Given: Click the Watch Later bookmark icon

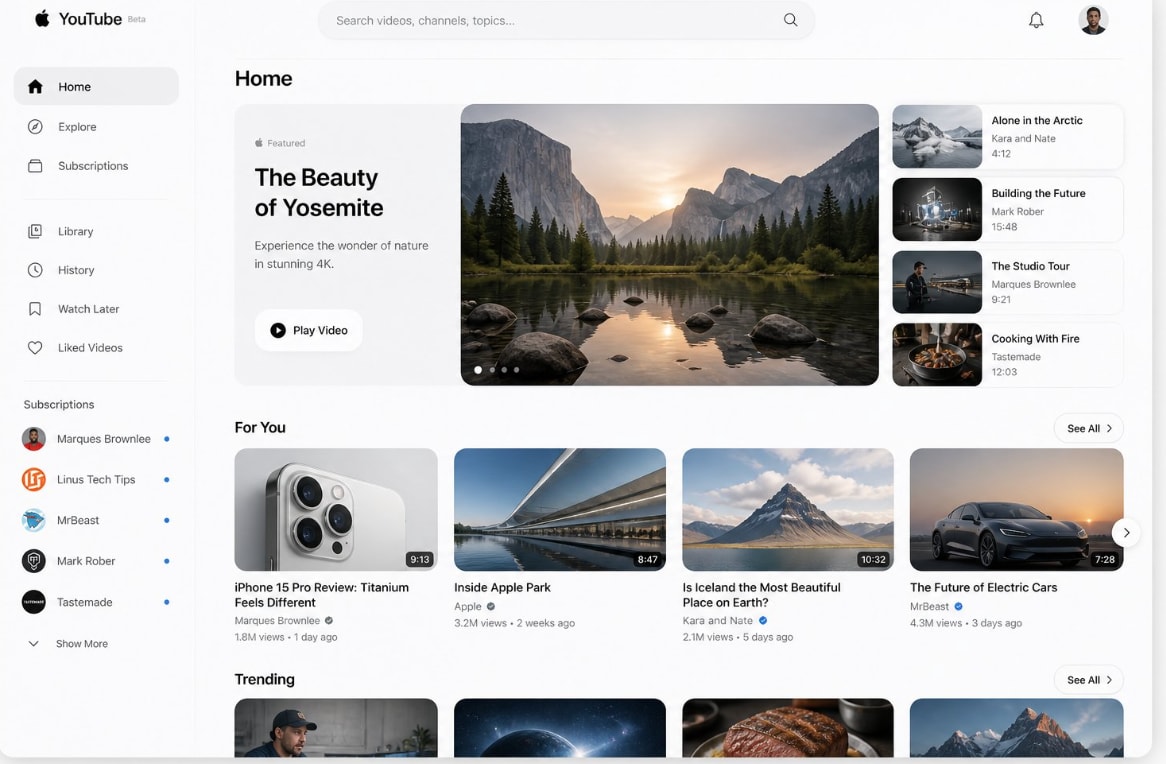Looking at the screenshot, I should pos(35,309).
